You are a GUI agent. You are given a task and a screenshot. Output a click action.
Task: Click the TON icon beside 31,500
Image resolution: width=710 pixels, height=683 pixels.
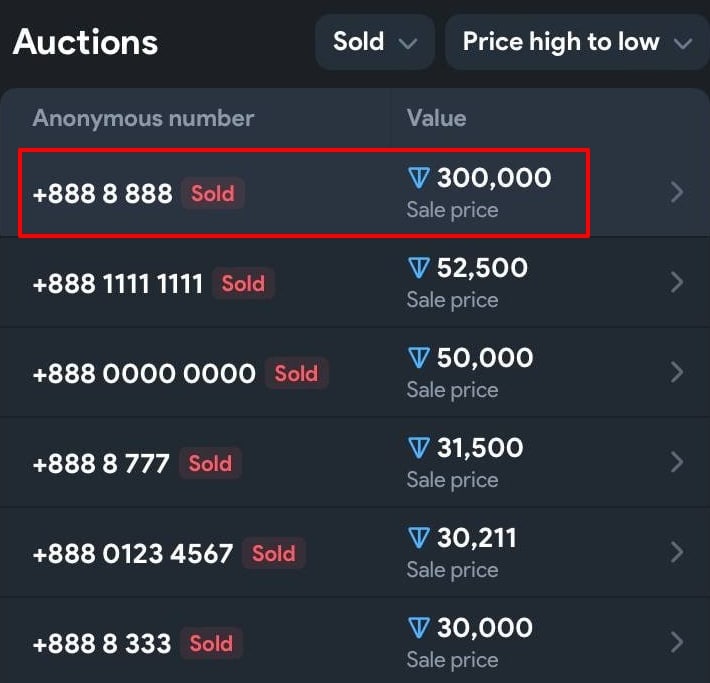[x=418, y=448]
